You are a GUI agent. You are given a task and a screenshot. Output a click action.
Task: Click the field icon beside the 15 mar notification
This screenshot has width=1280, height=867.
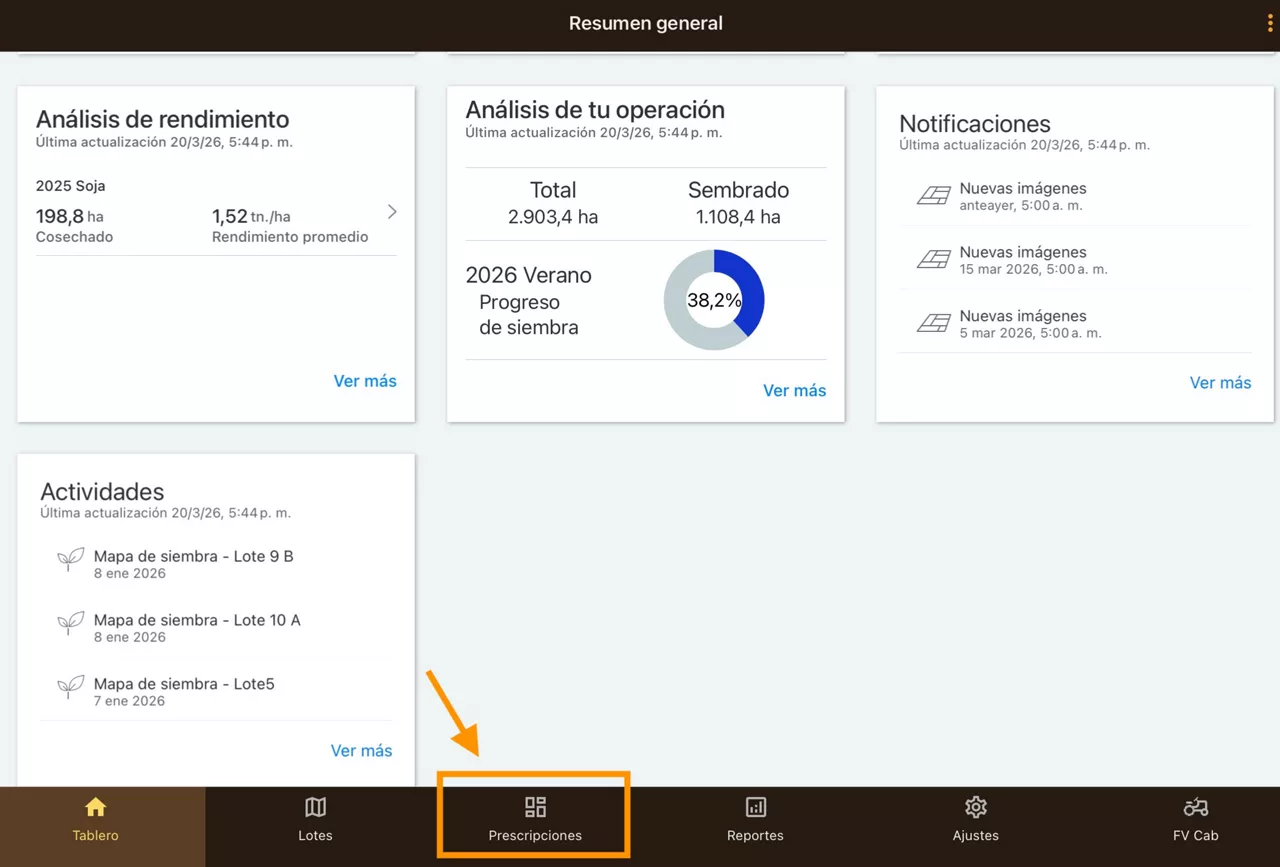(933, 260)
